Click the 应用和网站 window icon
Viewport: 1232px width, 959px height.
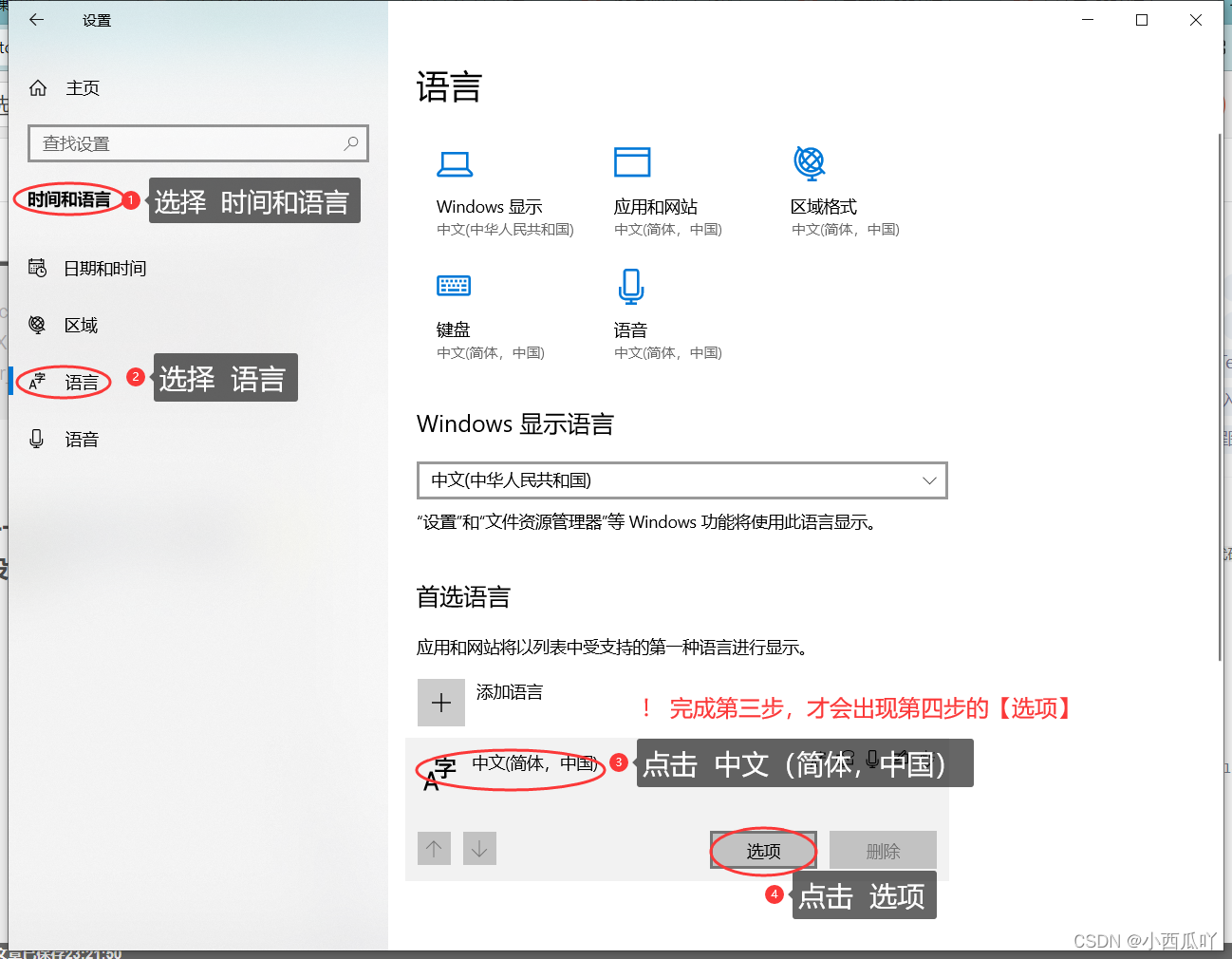tap(632, 162)
